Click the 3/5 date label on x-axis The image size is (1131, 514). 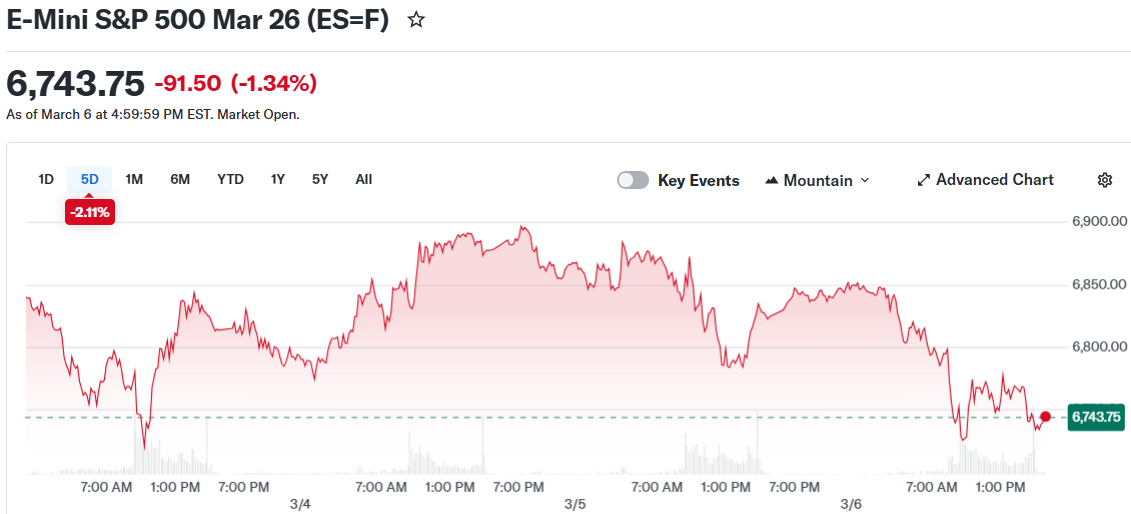576,503
